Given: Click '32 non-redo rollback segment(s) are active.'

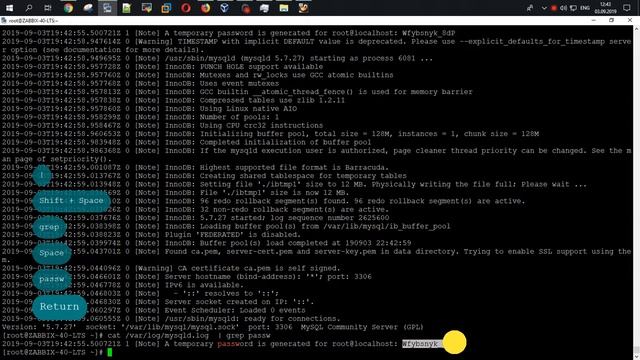Looking at the screenshot, I should click(294, 209).
